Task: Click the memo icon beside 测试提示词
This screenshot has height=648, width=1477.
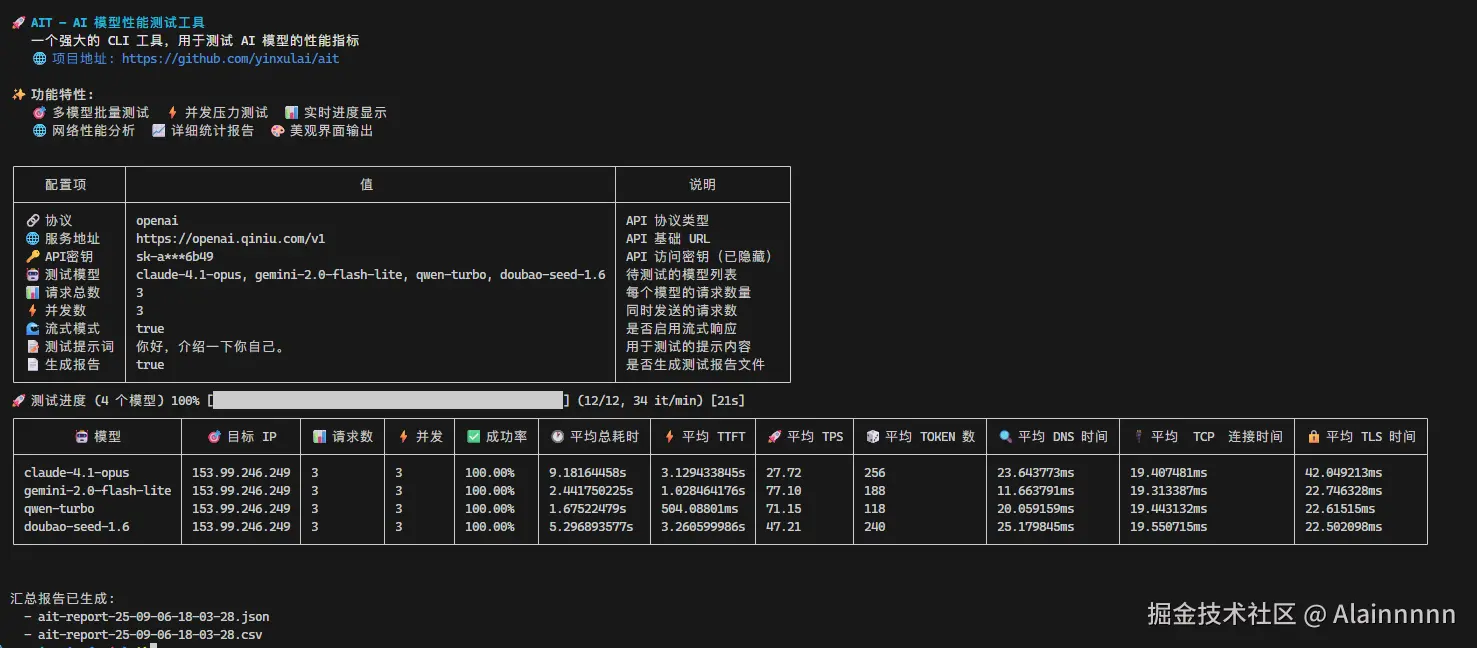Action: pyautogui.click(x=32, y=347)
